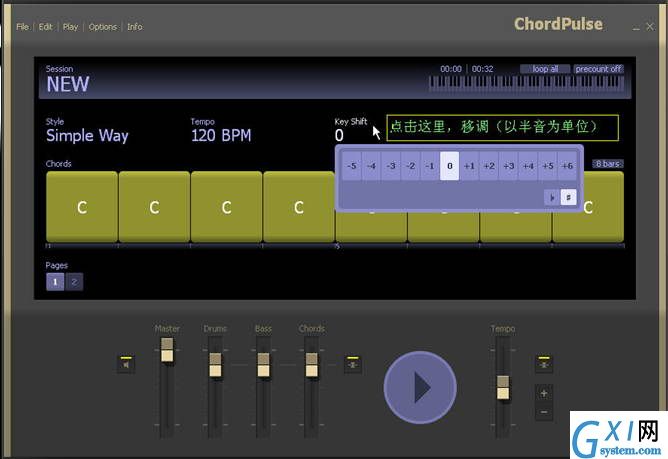The image size is (668, 459).
Task: Choose key shift -4
Action: [x=371, y=166]
